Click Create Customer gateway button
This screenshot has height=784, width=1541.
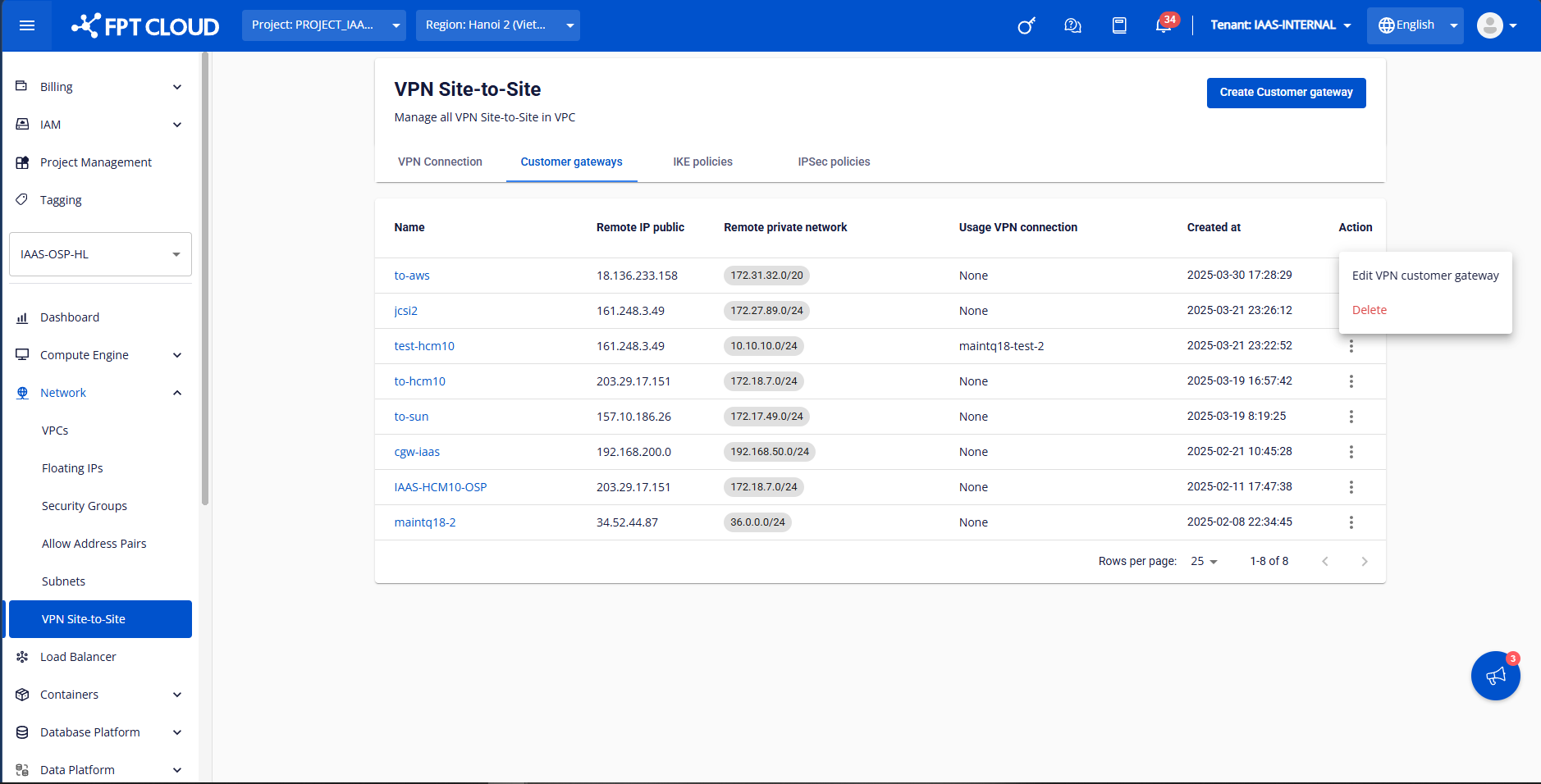[x=1286, y=93]
